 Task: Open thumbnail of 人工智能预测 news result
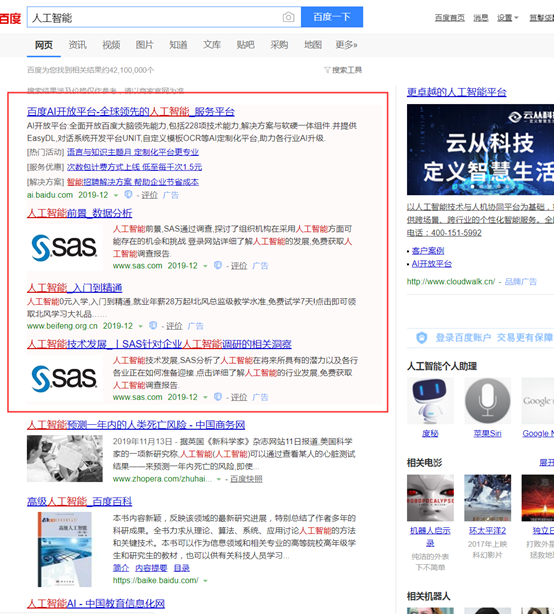pyautogui.click(x=65, y=459)
